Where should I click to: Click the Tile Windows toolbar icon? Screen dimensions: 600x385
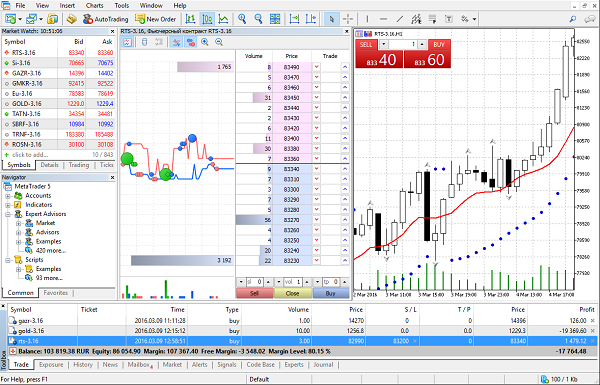[x=275, y=19]
